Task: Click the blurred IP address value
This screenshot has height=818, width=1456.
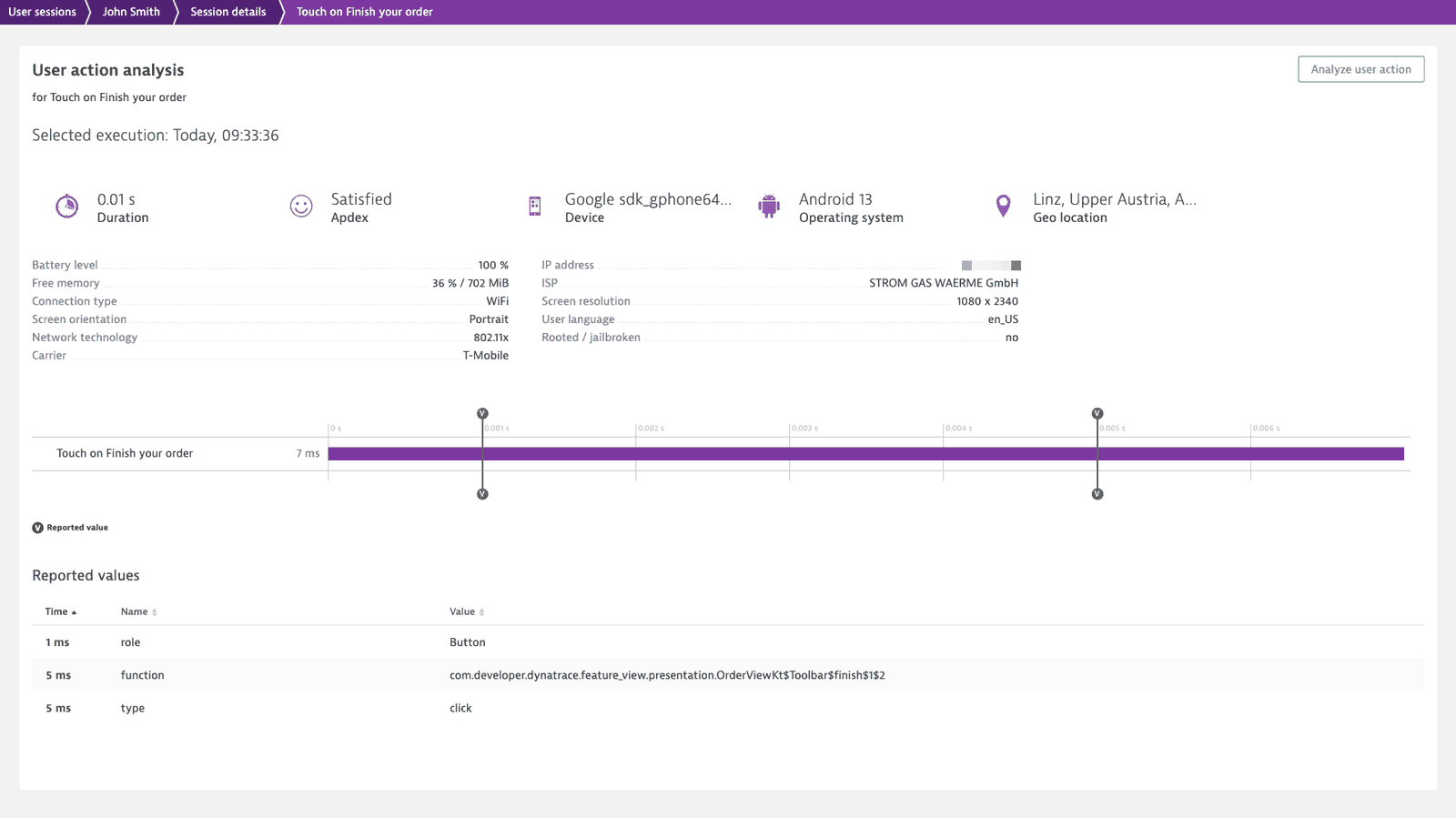Action: click(991, 266)
